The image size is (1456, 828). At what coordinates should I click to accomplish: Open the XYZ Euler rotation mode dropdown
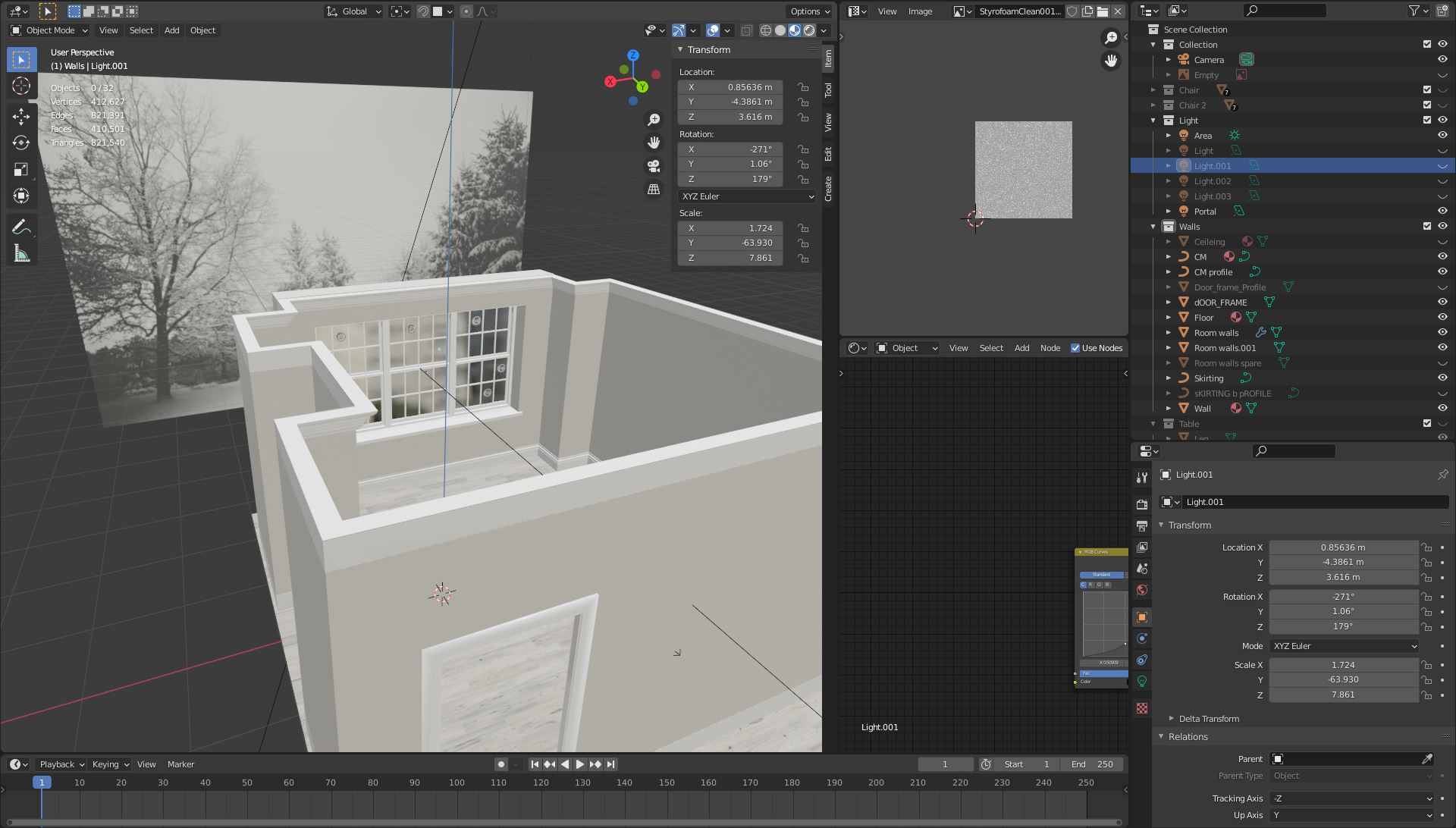coord(746,196)
